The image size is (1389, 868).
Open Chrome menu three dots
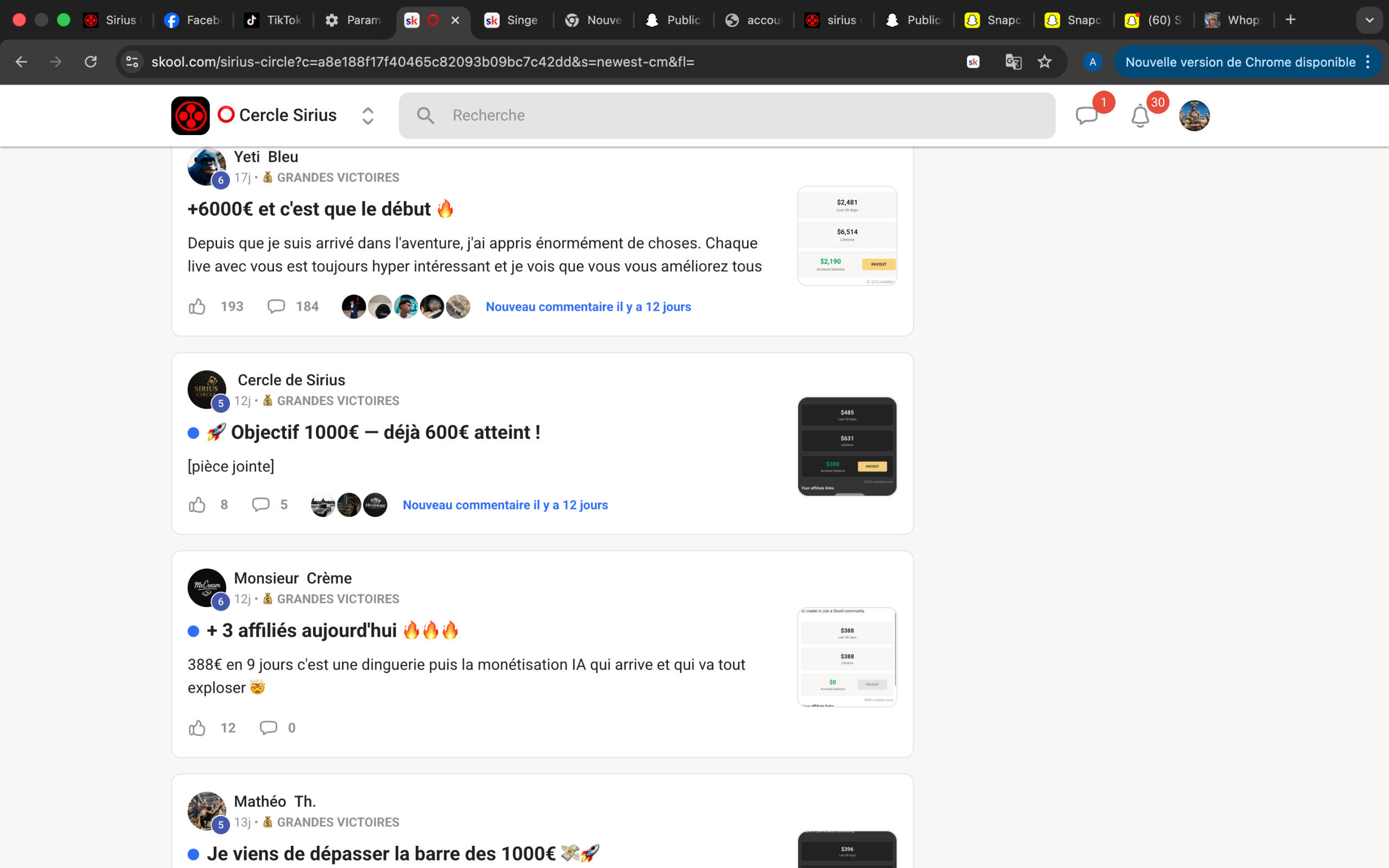coord(1368,62)
